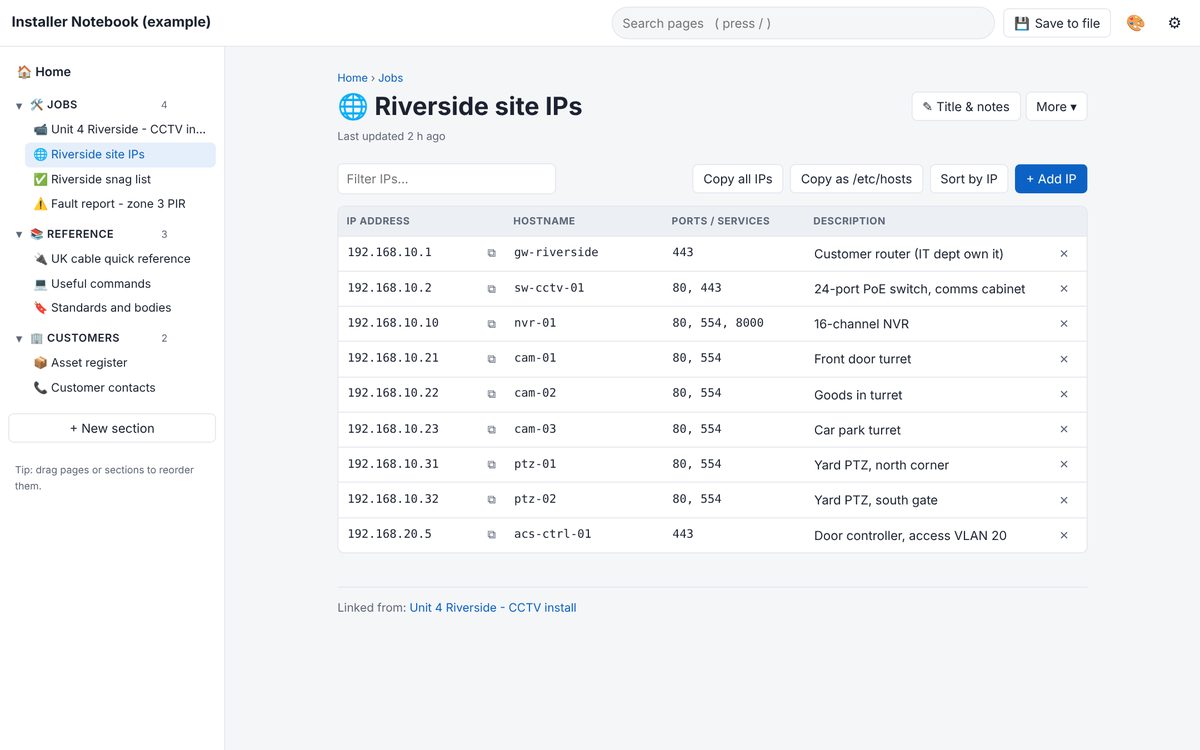Viewport: 1200px width, 750px height.
Task: Open the More dropdown menu
Action: pyautogui.click(x=1056, y=107)
